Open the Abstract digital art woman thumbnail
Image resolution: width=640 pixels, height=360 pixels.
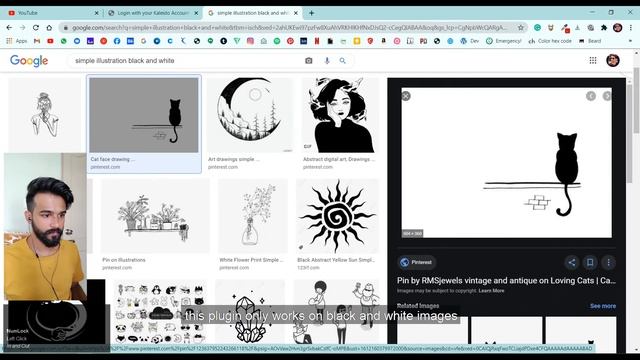(340, 115)
